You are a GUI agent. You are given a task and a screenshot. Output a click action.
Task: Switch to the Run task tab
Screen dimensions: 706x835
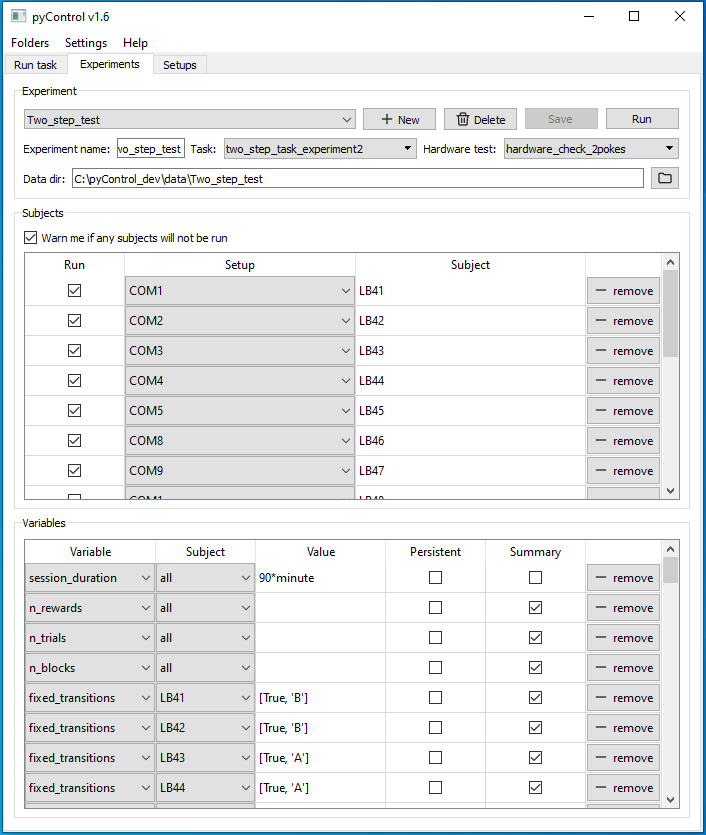pyautogui.click(x=35, y=64)
